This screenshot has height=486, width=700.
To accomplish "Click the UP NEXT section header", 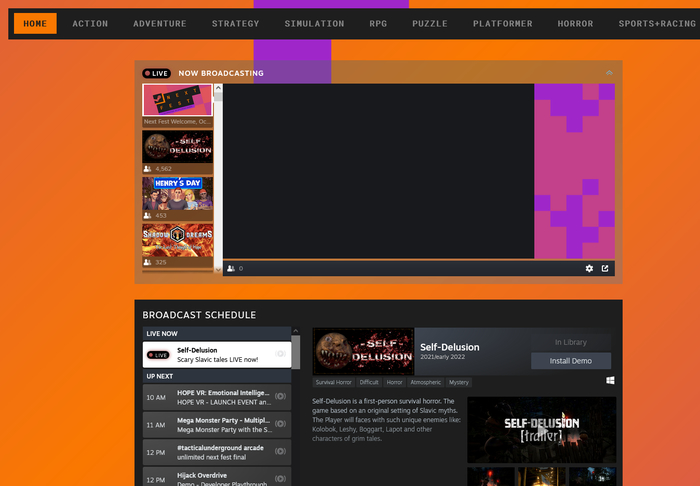I will tap(217, 376).
